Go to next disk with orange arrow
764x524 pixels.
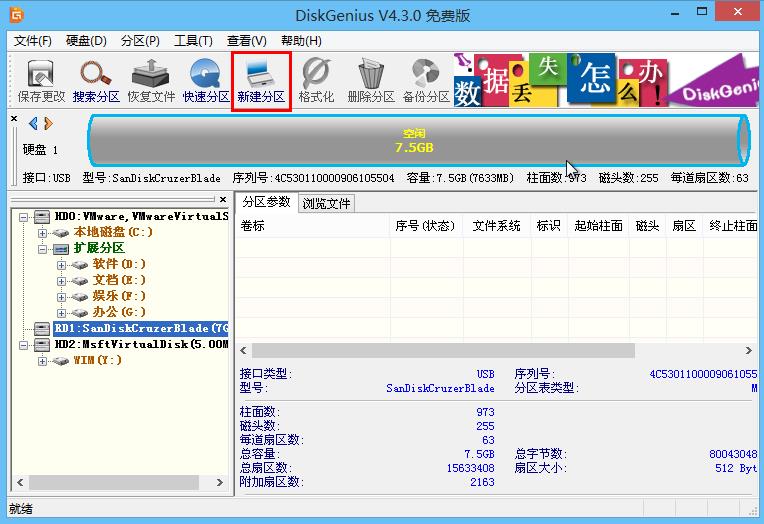click(x=48, y=123)
